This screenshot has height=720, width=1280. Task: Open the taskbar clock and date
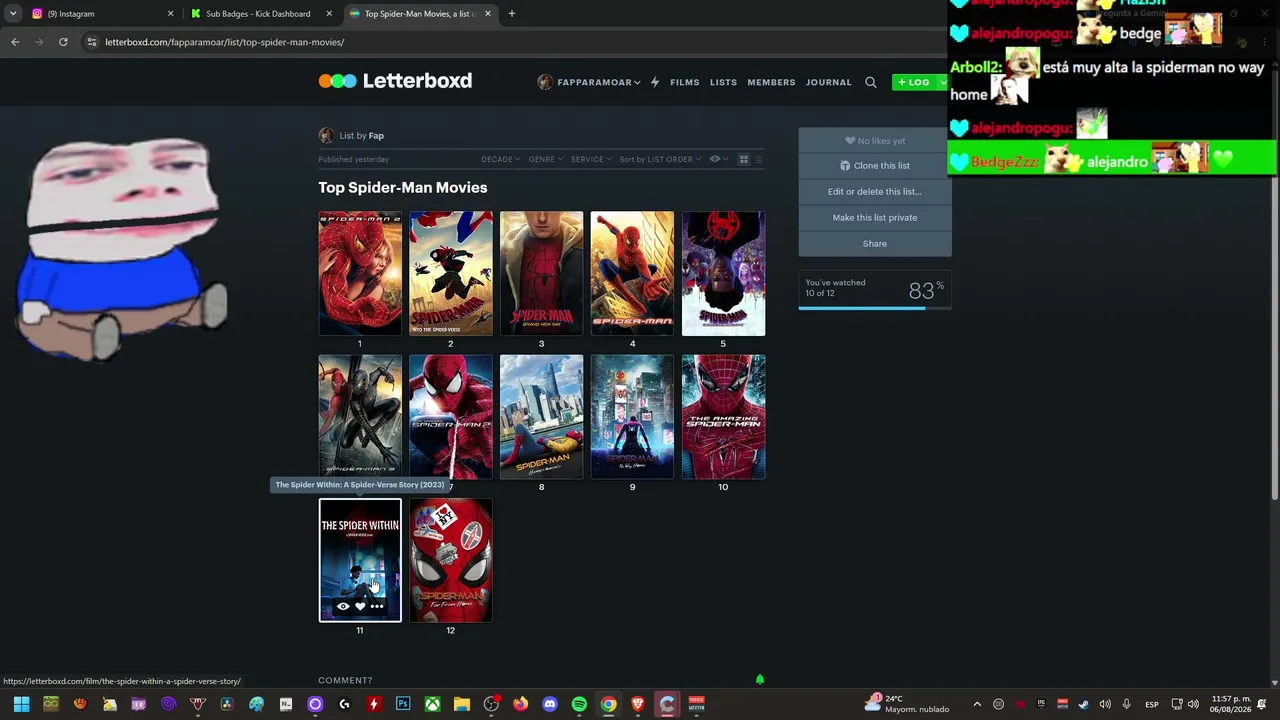[x=1230, y=704]
